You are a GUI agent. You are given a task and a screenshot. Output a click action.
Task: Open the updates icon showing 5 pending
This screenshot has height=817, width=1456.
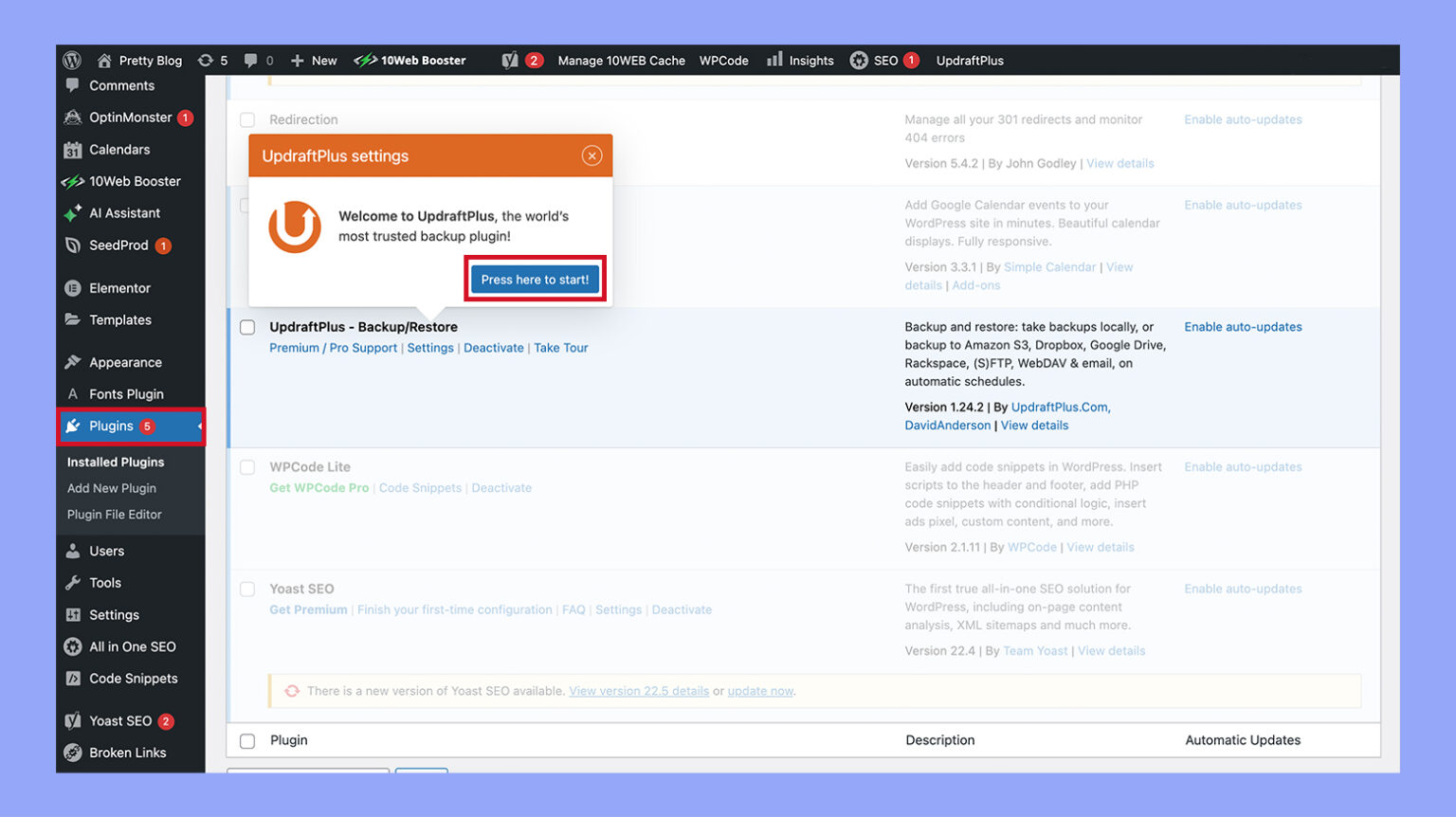[x=210, y=60]
